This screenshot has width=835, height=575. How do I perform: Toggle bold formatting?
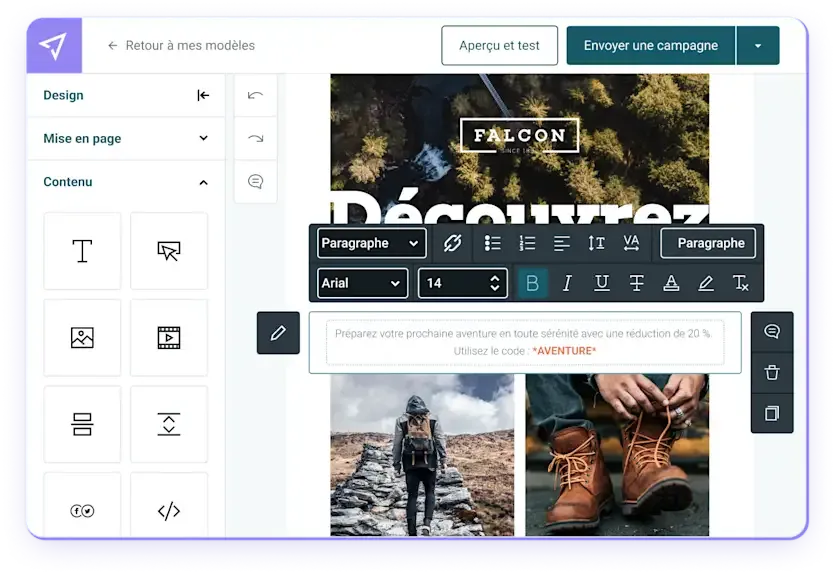pyautogui.click(x=532, y=283)
